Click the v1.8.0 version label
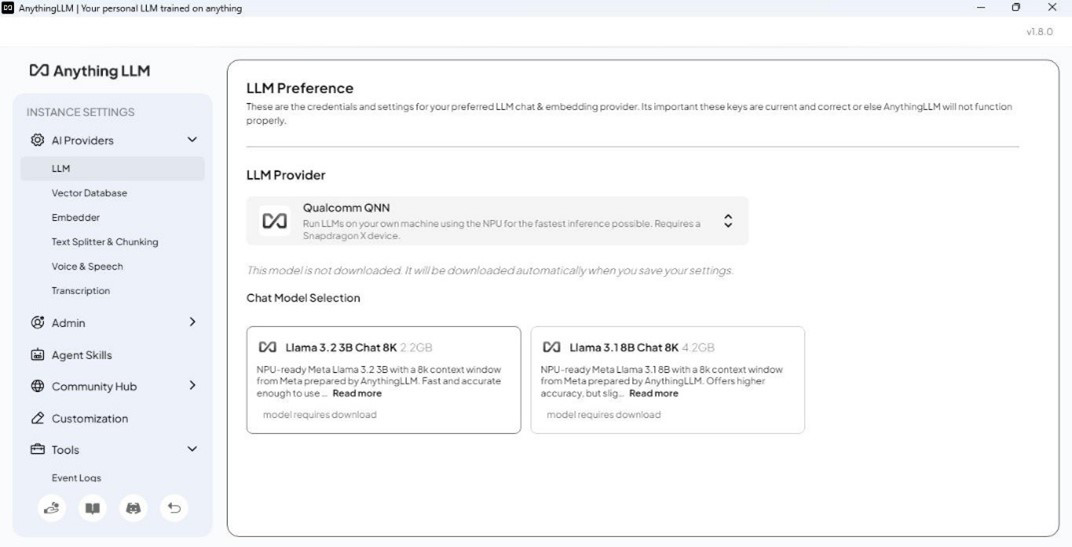 pyautogui.click(x=1039, y=31)
